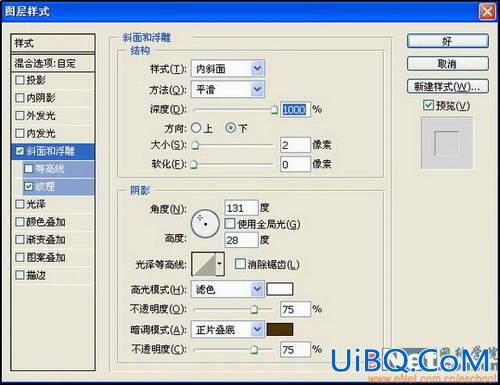
Task: Click the highlight opacity field 不透明度(O)
Action: (295, 309)
